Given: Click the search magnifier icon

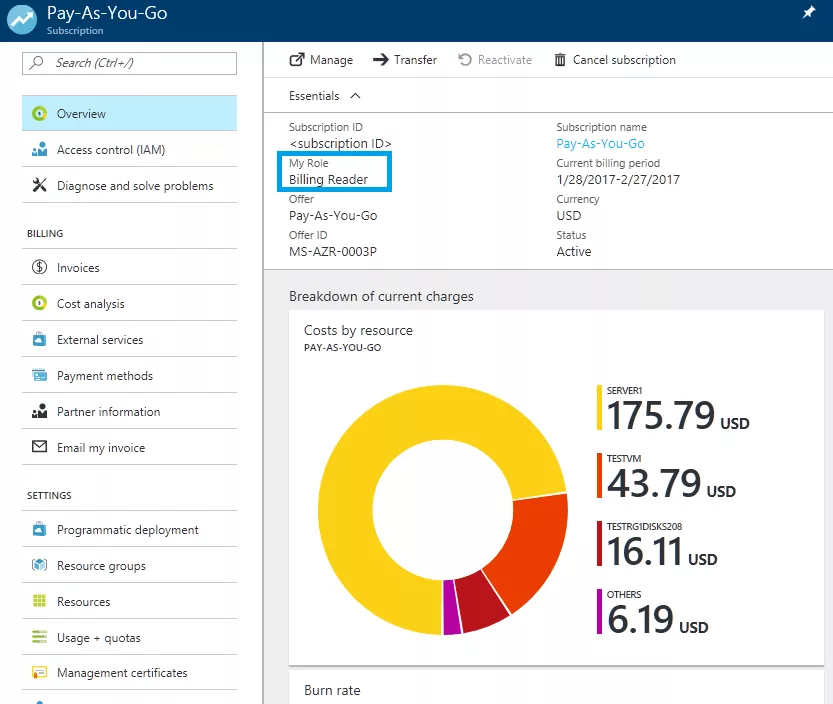Looking at the screenshot, I should [x=36, y=63].
